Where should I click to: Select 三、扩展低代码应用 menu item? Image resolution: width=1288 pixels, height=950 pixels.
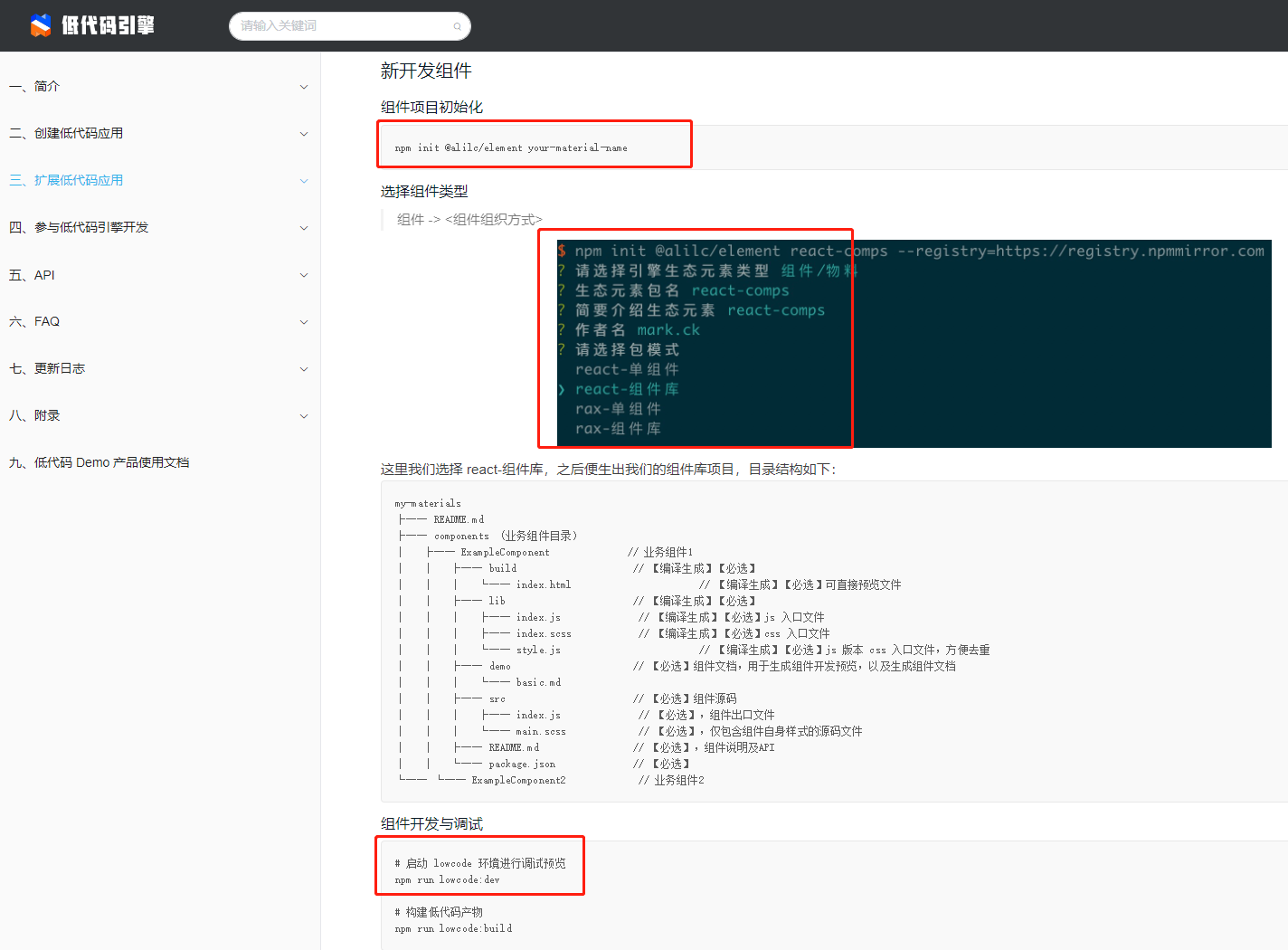click(x=66, y=180)
